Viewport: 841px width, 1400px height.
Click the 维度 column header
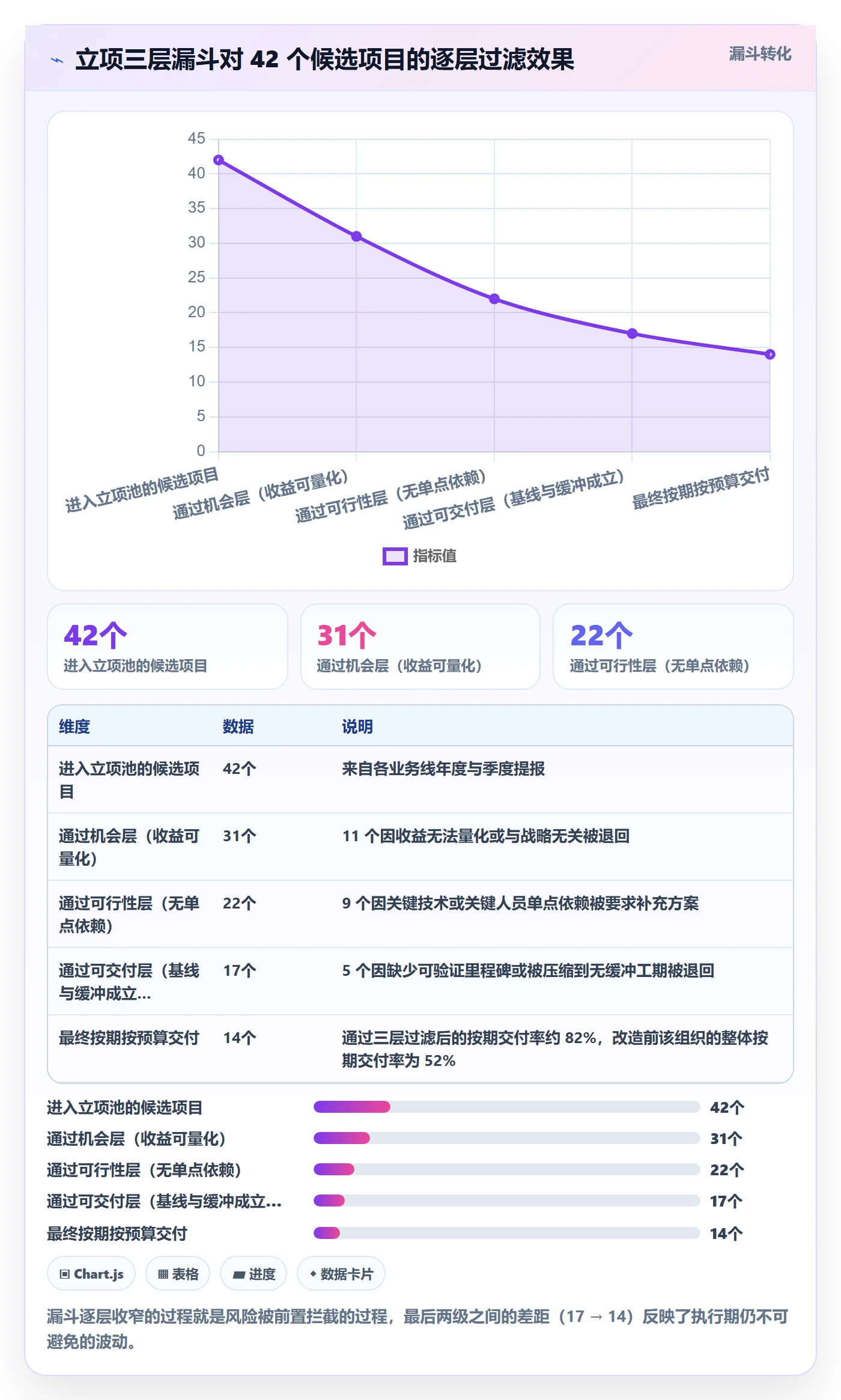[x=74, y=726]
